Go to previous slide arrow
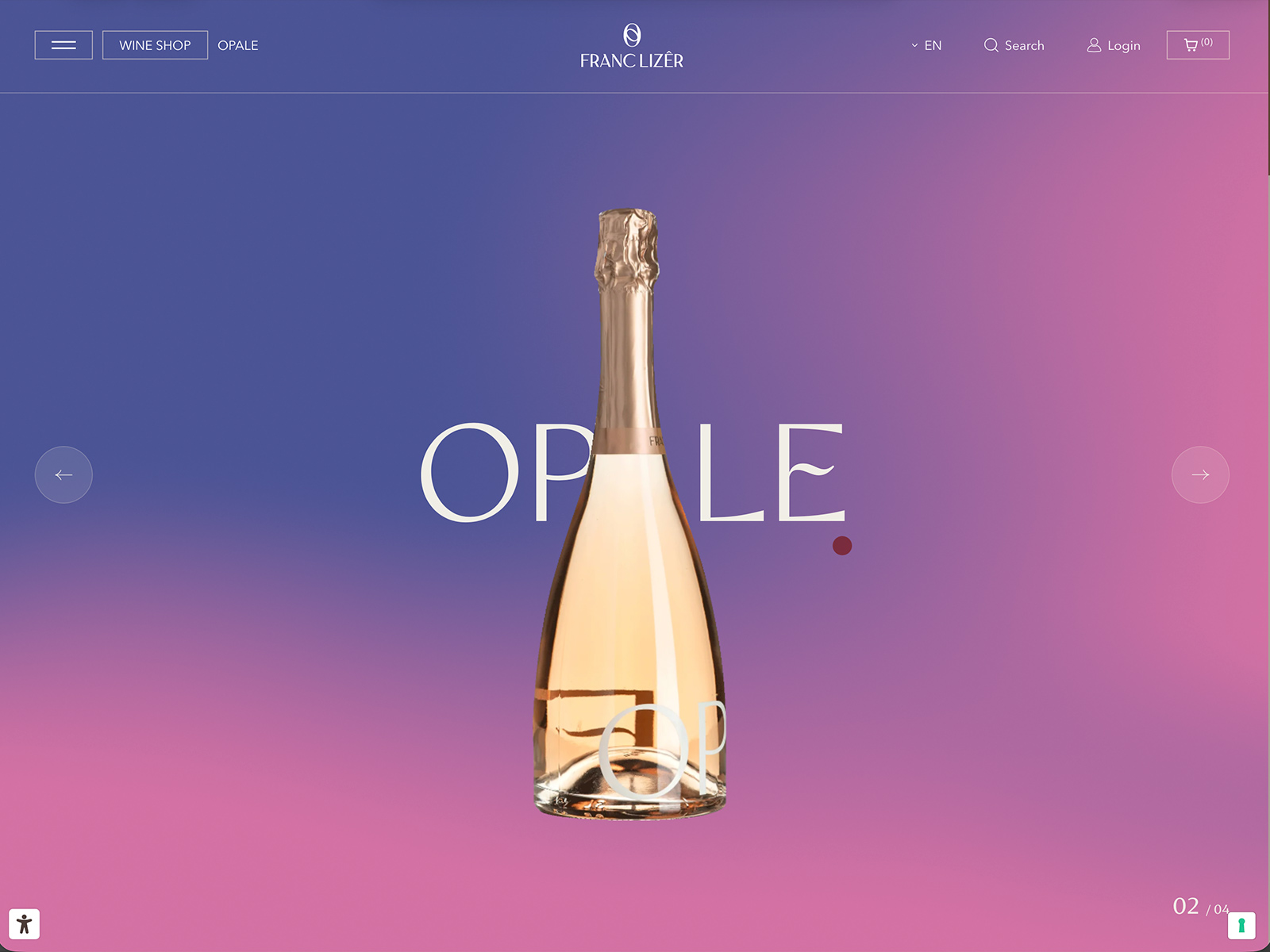 [x=63, y=474]
